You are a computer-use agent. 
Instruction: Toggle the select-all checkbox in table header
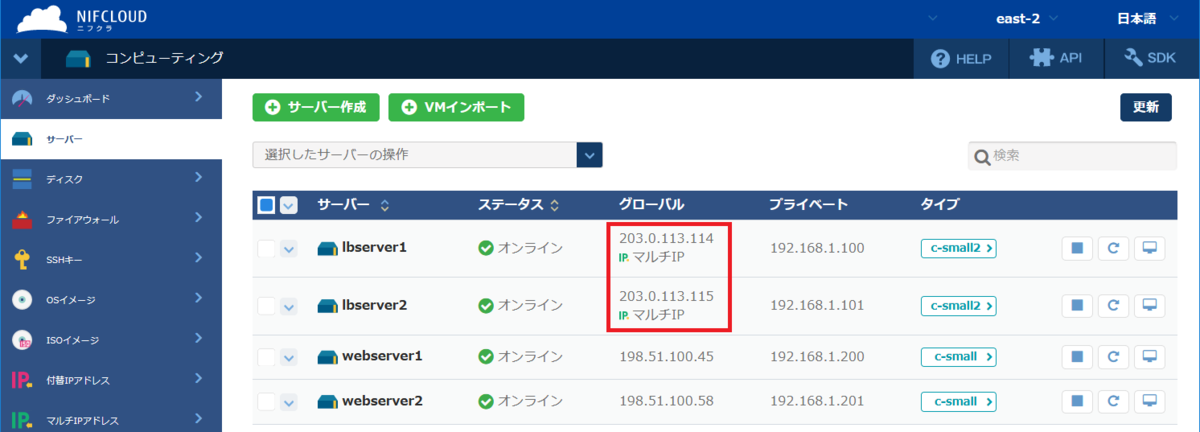click(266, 205)
